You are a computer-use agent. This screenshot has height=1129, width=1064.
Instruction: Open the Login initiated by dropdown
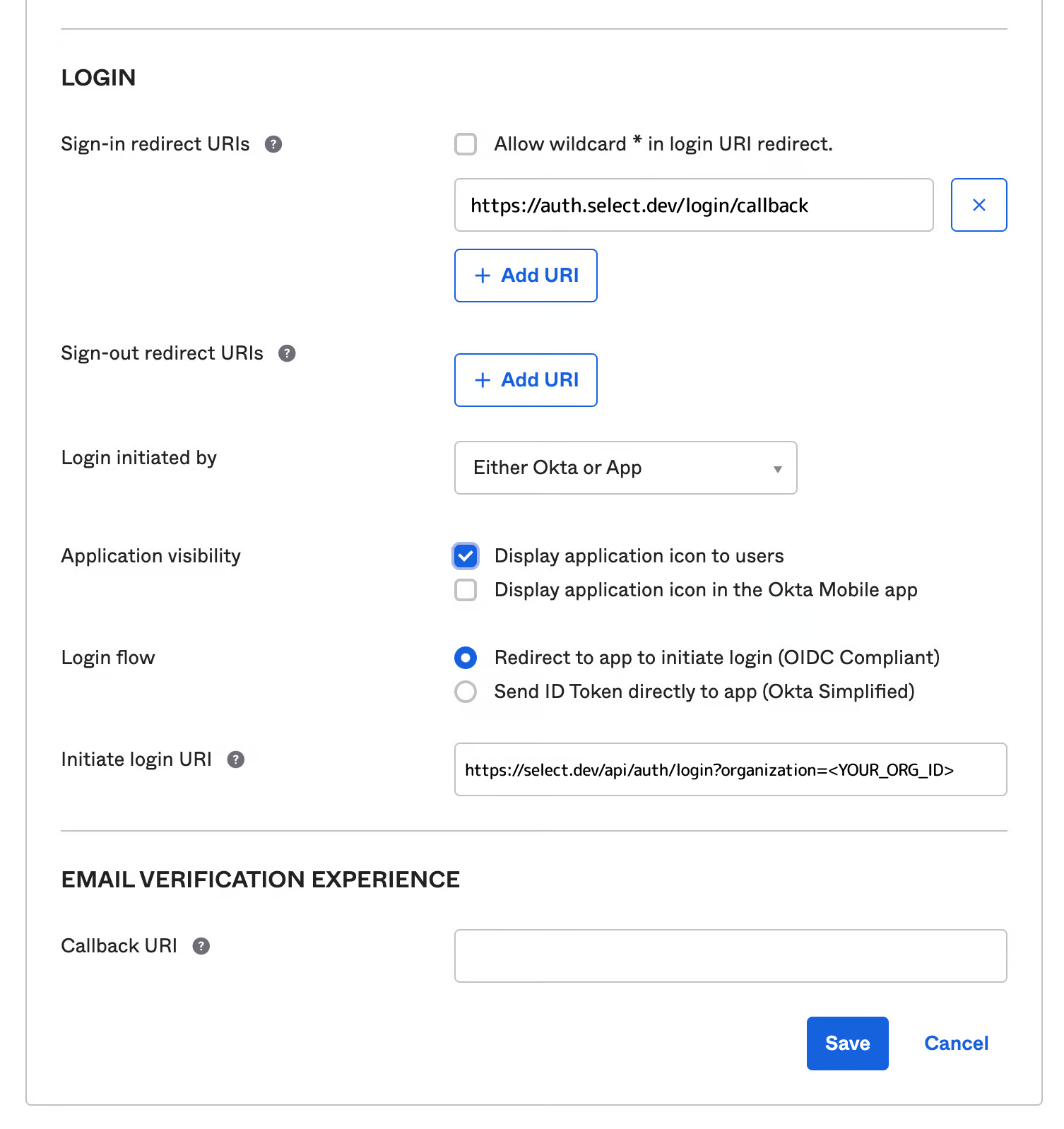coord(626,468)
